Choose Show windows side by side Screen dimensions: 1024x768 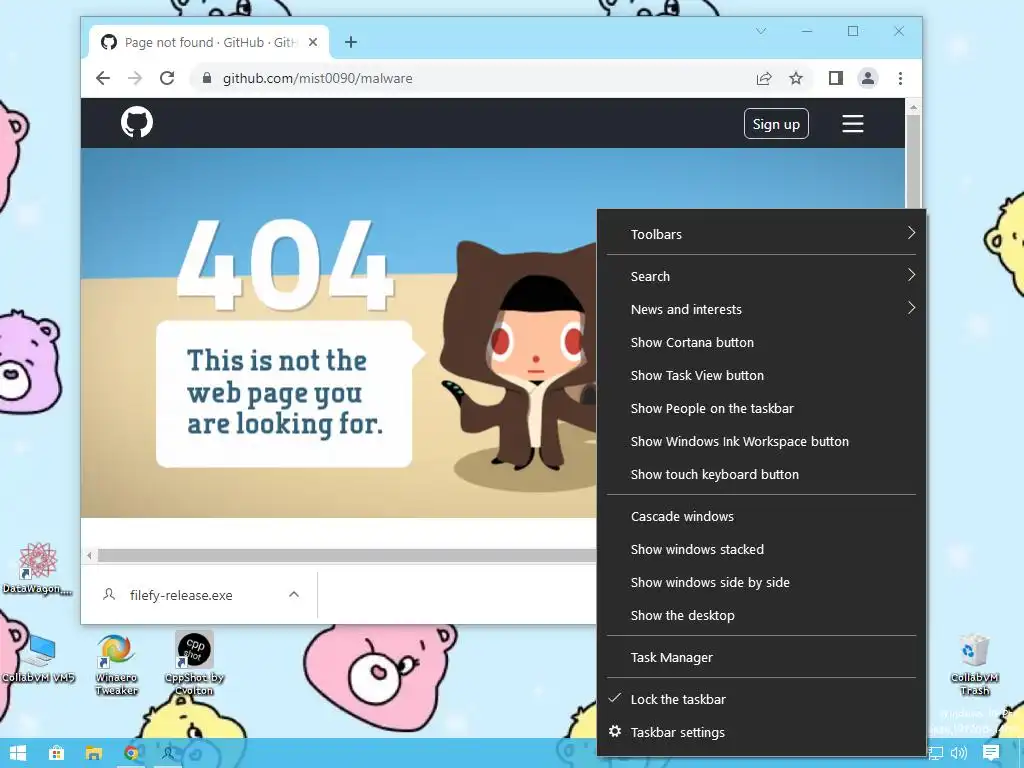tap(761, 583)
